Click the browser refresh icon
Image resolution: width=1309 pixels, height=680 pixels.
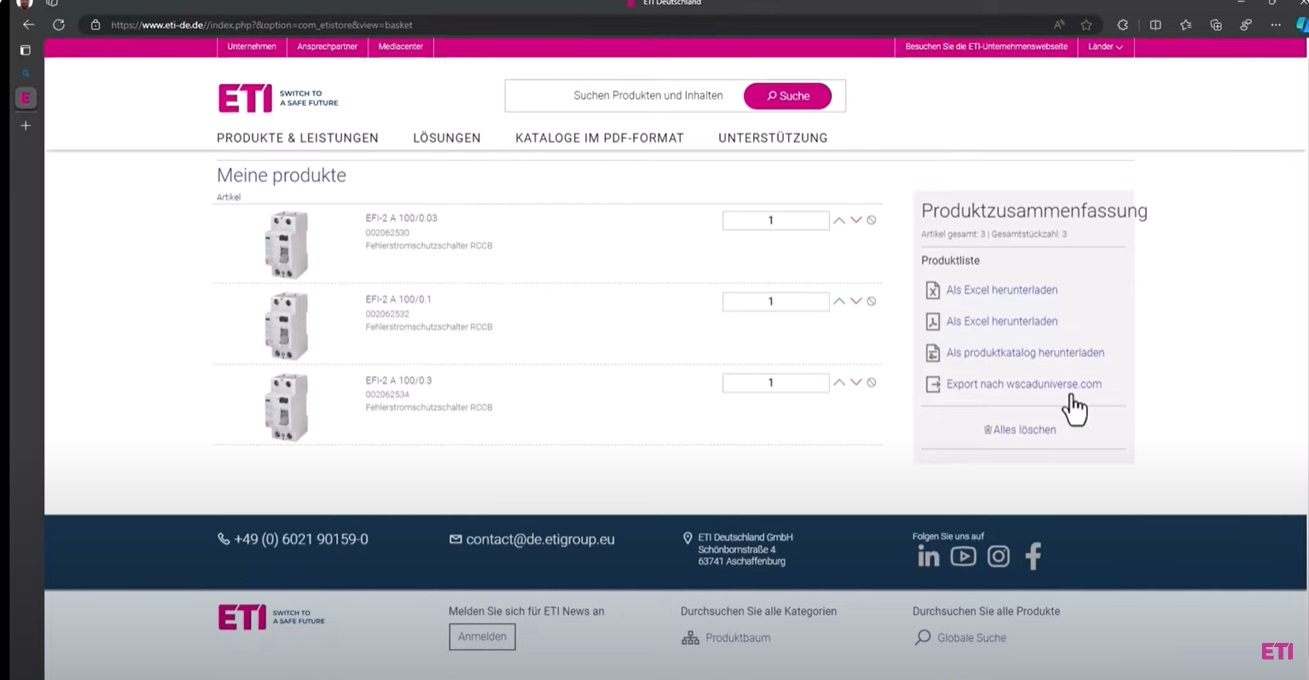click(59, 25)
